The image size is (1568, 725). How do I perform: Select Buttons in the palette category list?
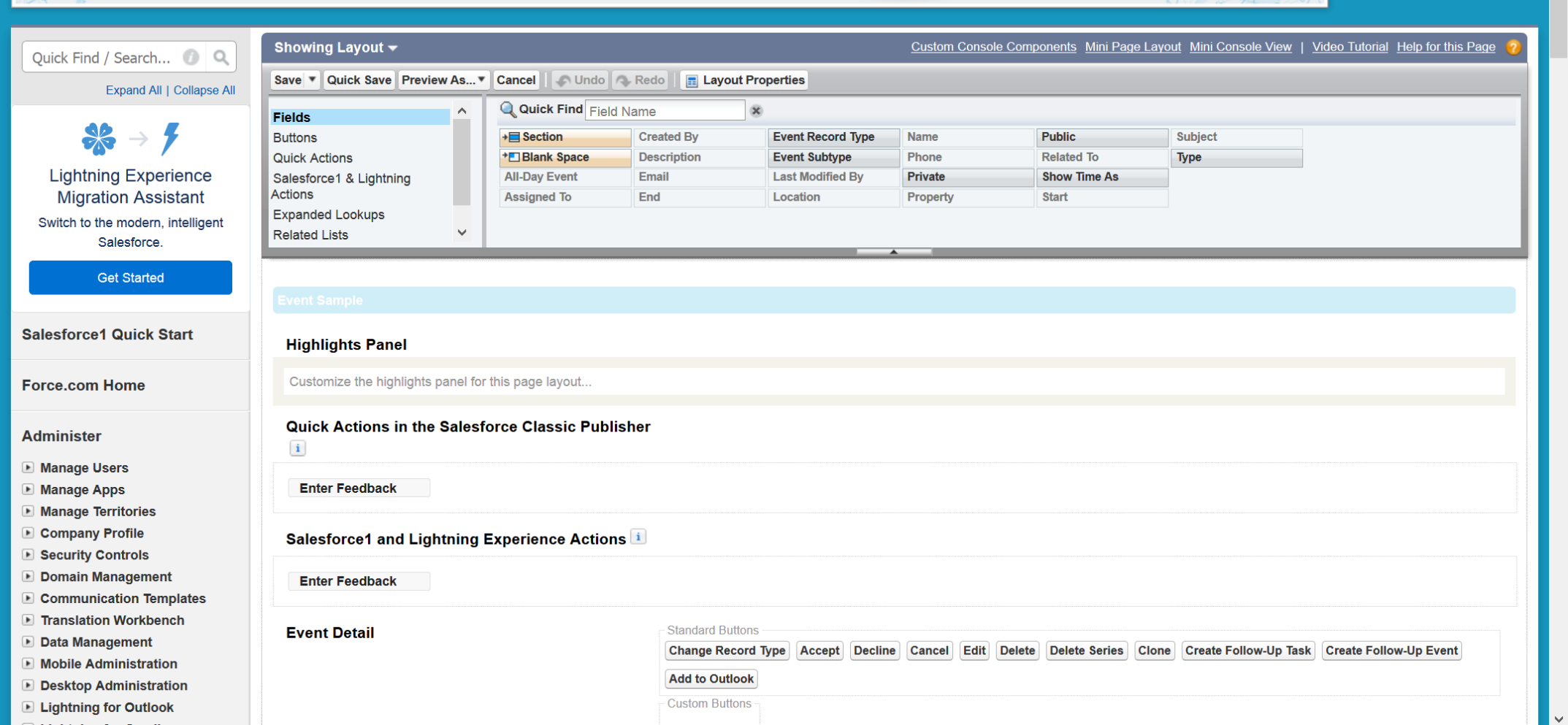295,137
